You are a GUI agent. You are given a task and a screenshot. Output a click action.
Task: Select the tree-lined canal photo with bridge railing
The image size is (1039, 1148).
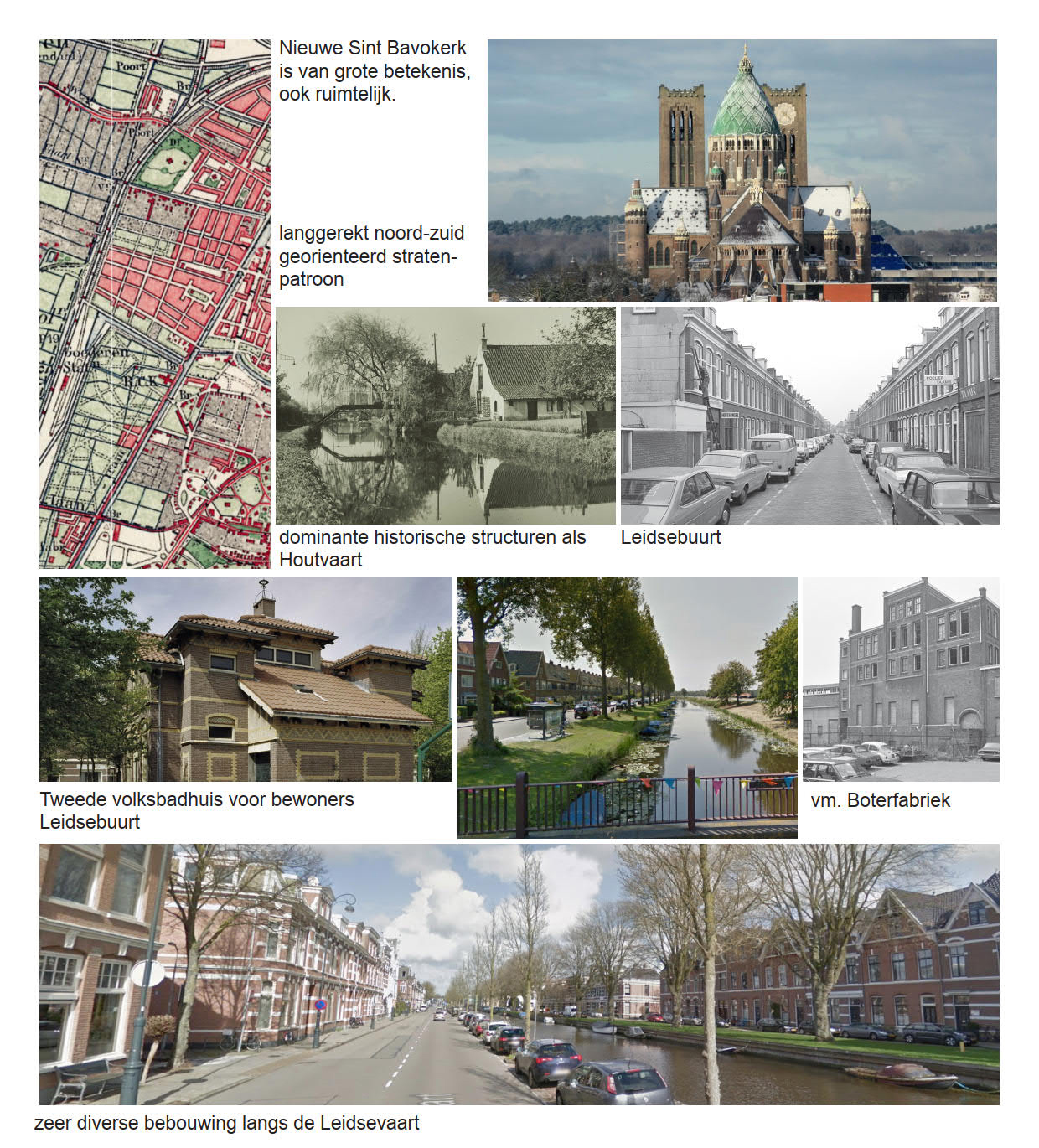pos(627,706)
